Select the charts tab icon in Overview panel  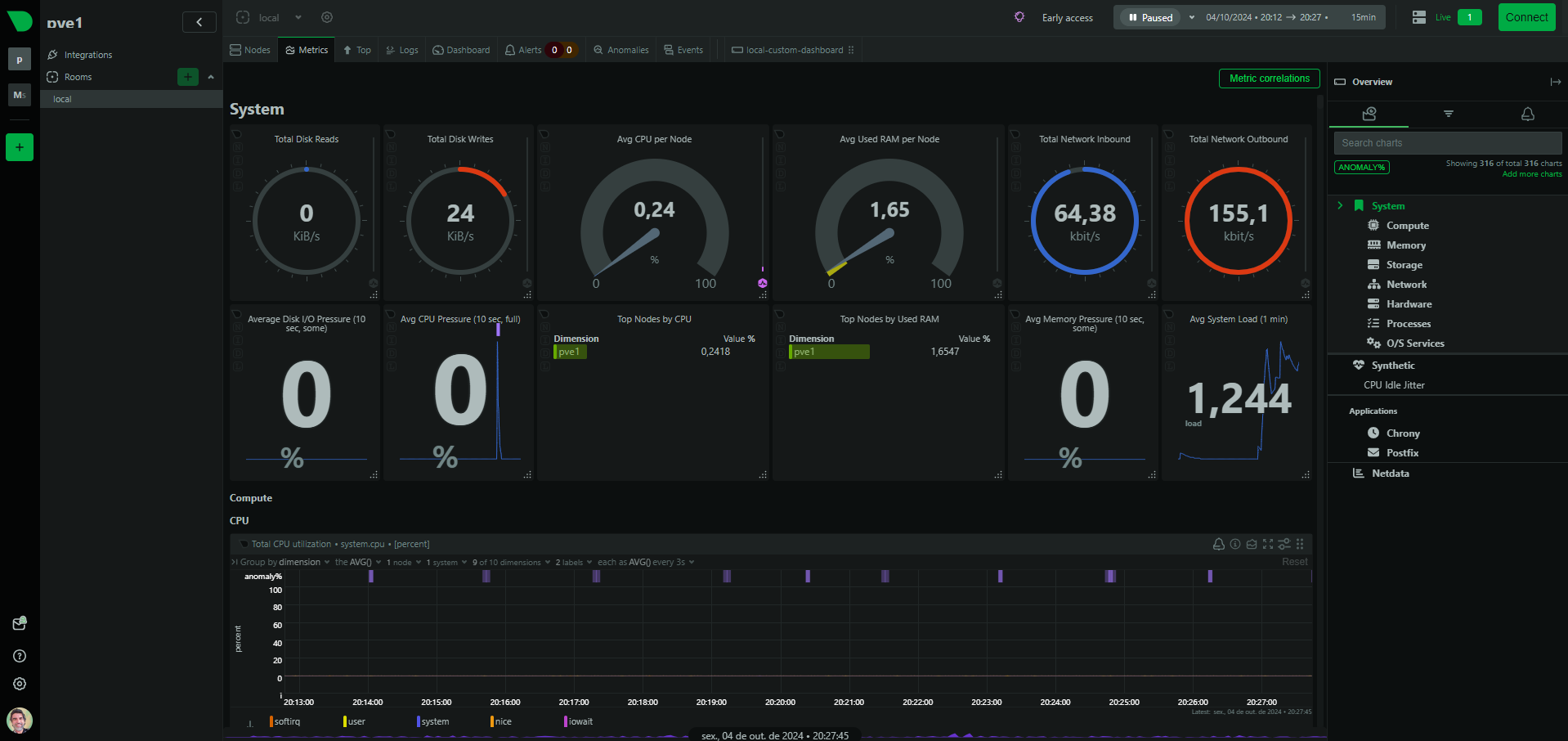coord(1369,114)
